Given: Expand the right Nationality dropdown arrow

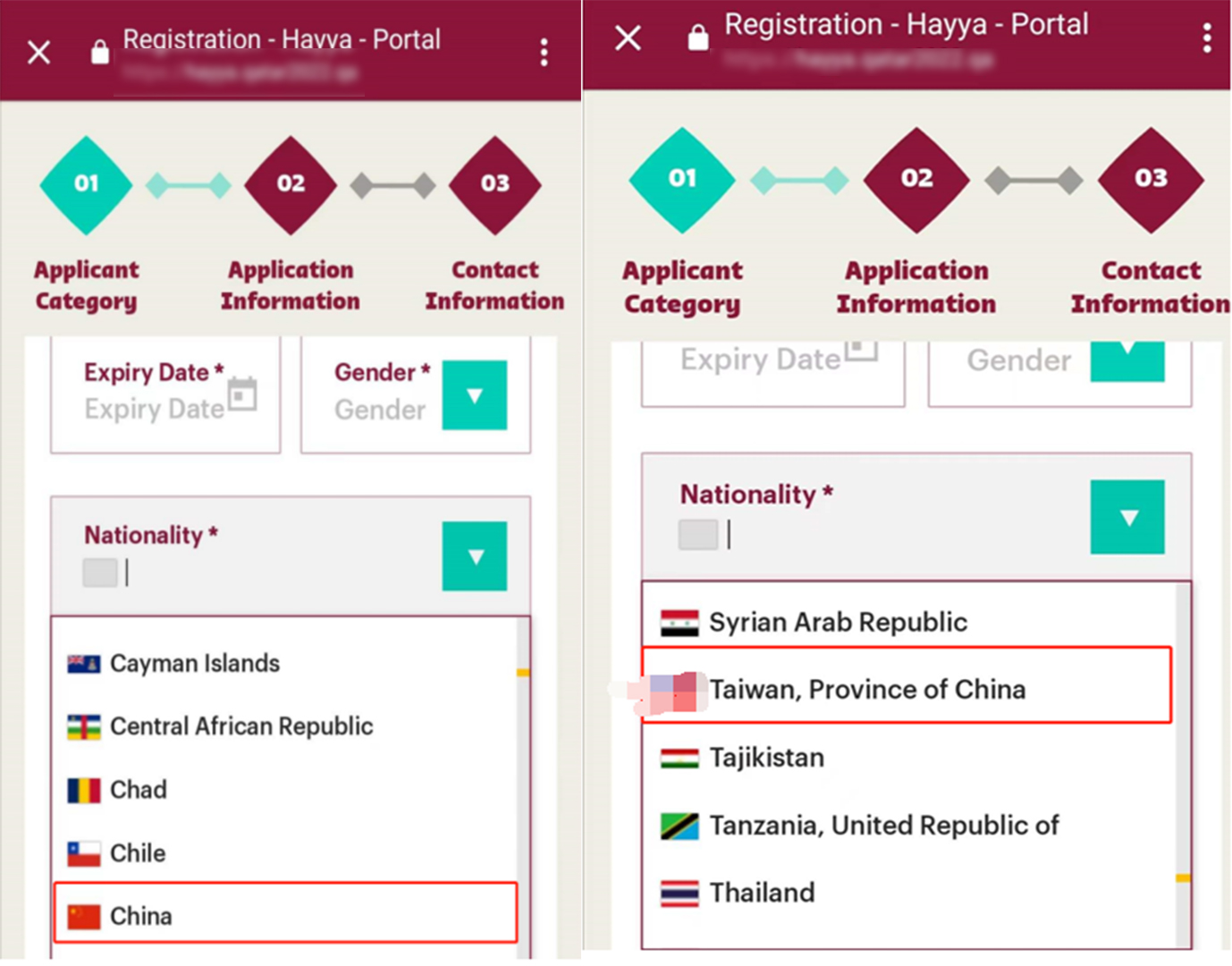Looking at the screenshot, I should (1127, 517).
